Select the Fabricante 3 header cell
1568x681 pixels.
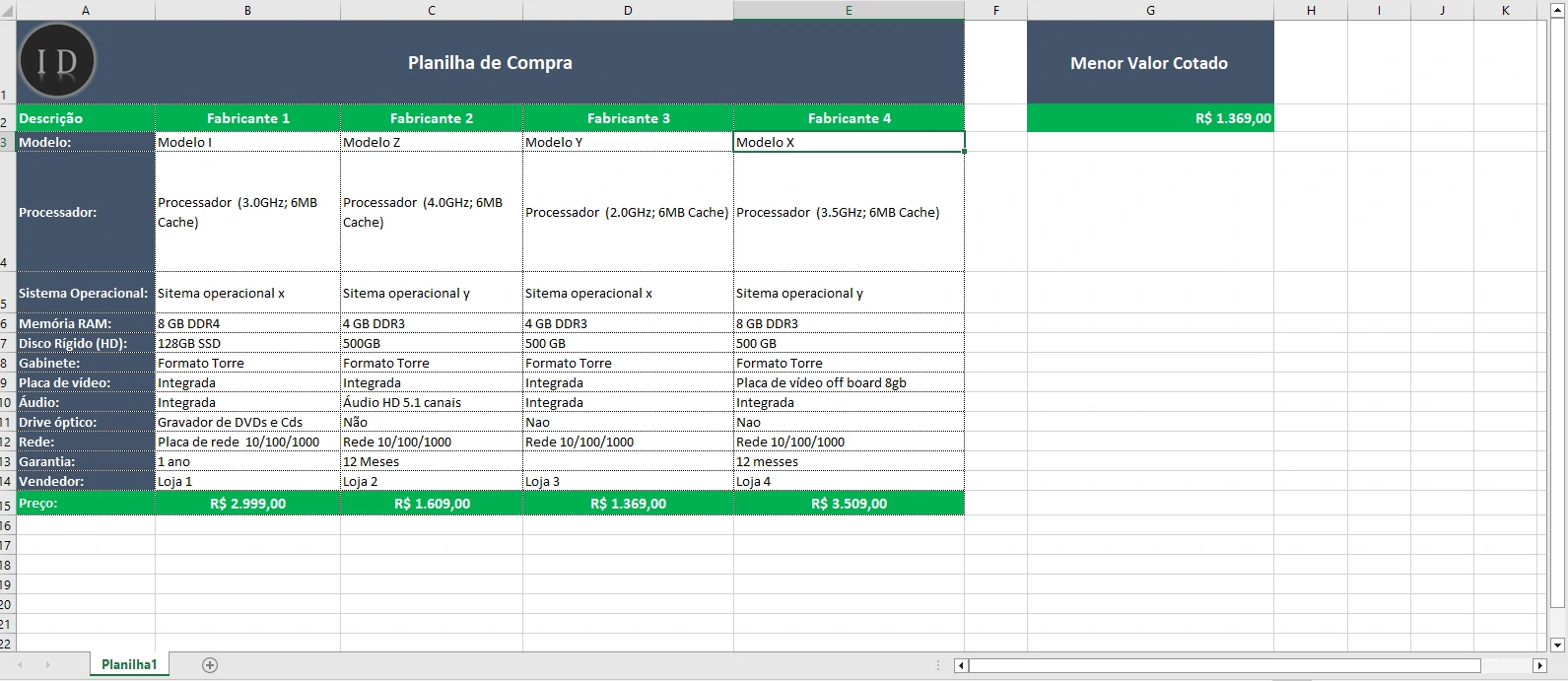pyautogui.click(x=628, y=118)
